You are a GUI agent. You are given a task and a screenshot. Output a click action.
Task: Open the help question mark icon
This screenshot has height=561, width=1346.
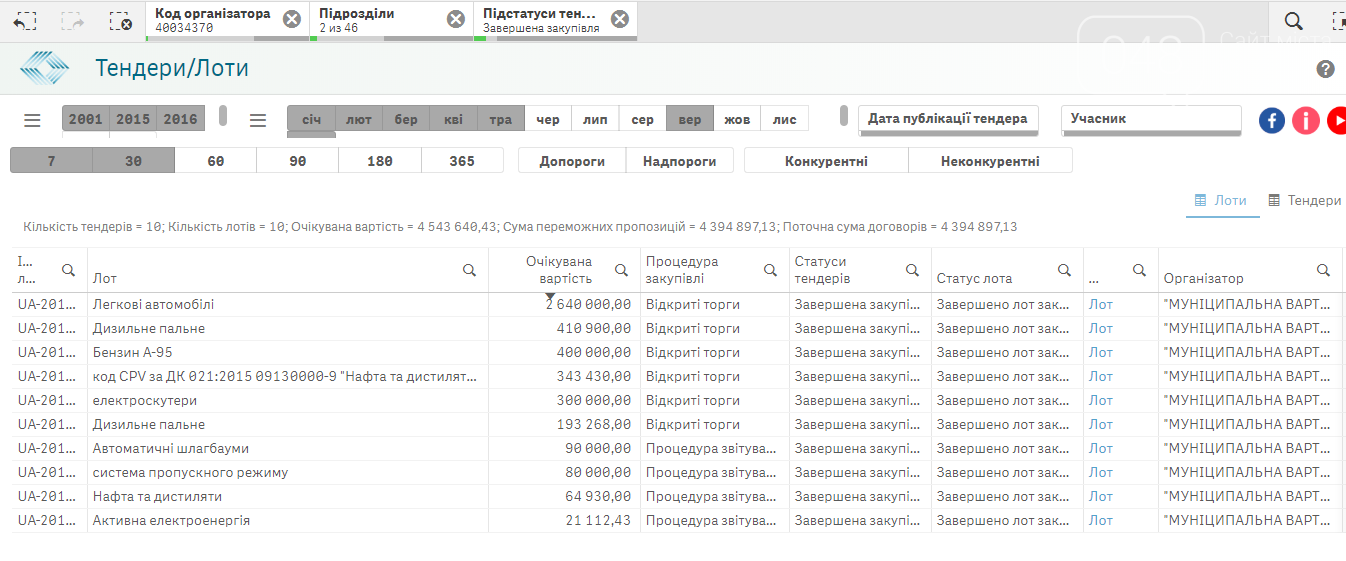click(1326, 69)
